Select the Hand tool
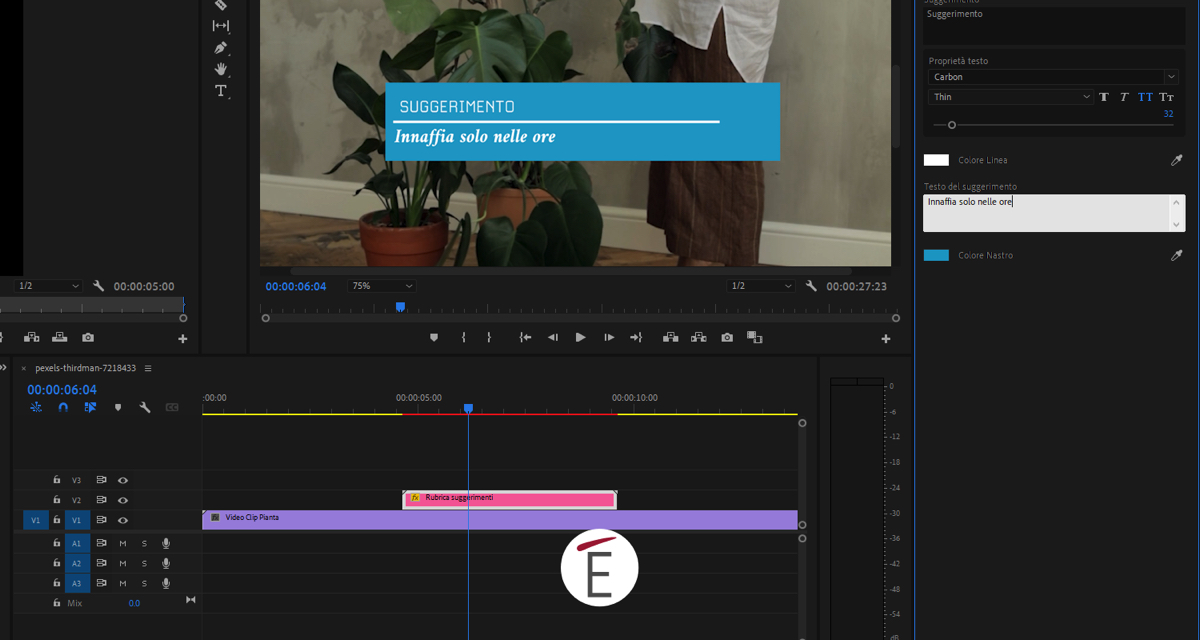Screen dimensions: 1200x640 click(221, 69)
